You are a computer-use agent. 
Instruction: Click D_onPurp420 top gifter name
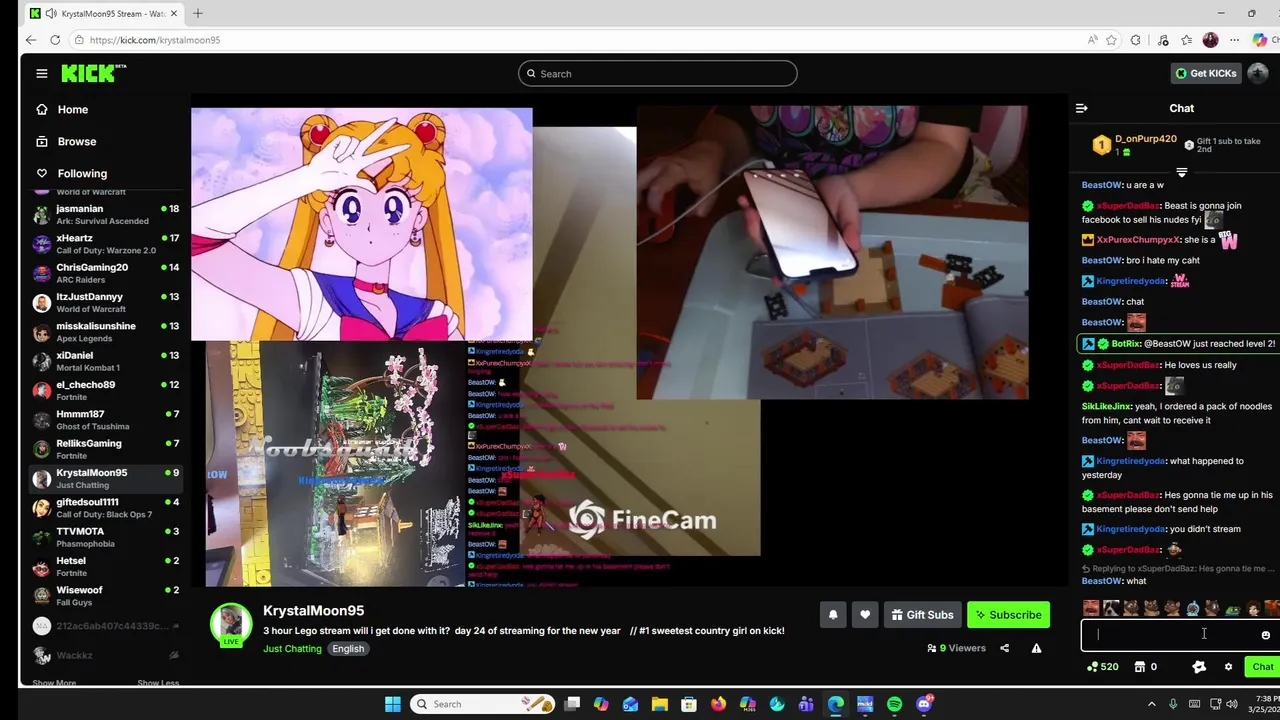pos(1145,139)
